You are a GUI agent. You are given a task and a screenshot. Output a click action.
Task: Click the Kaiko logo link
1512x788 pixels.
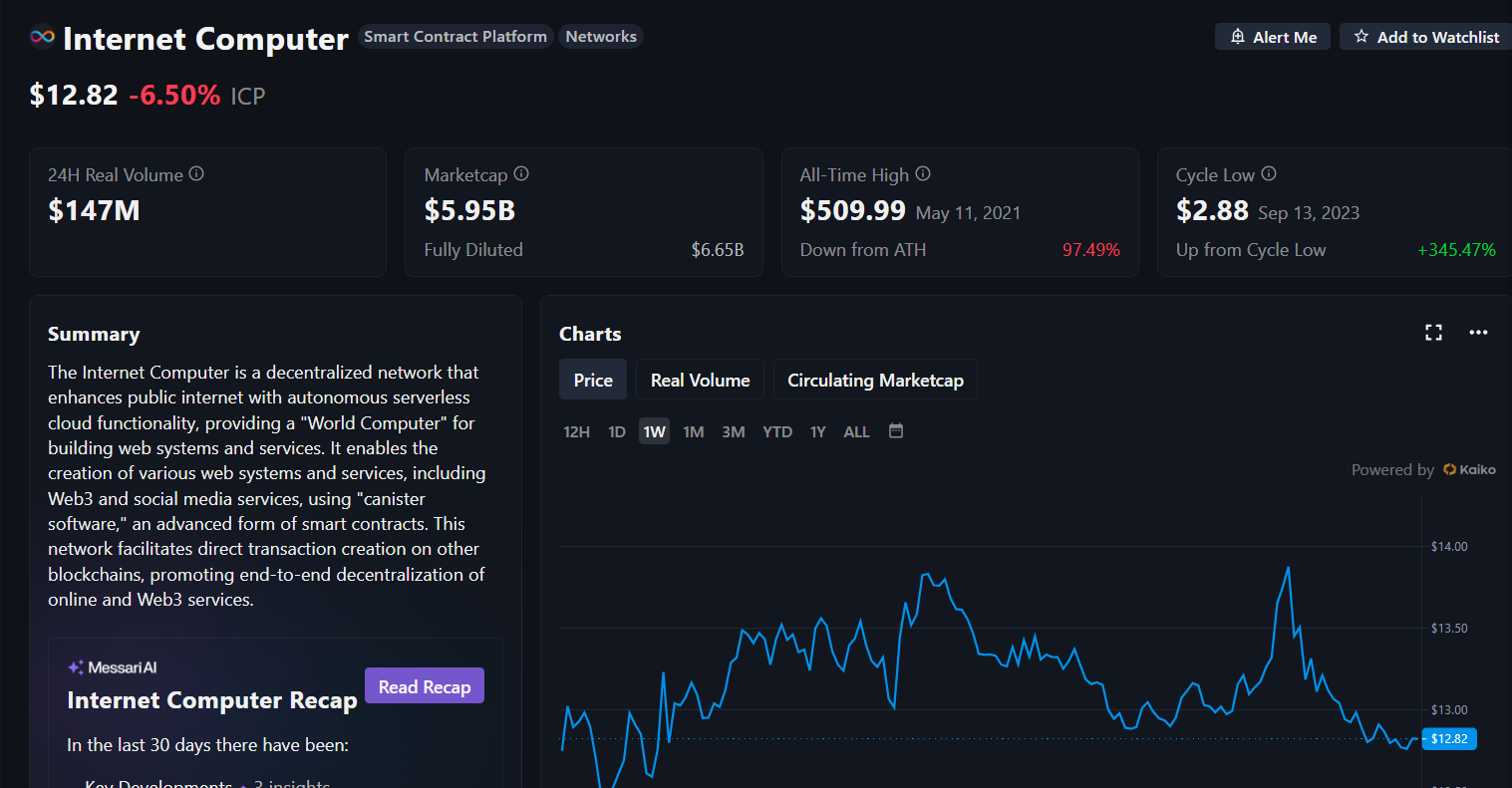(x=1469, y=470)
